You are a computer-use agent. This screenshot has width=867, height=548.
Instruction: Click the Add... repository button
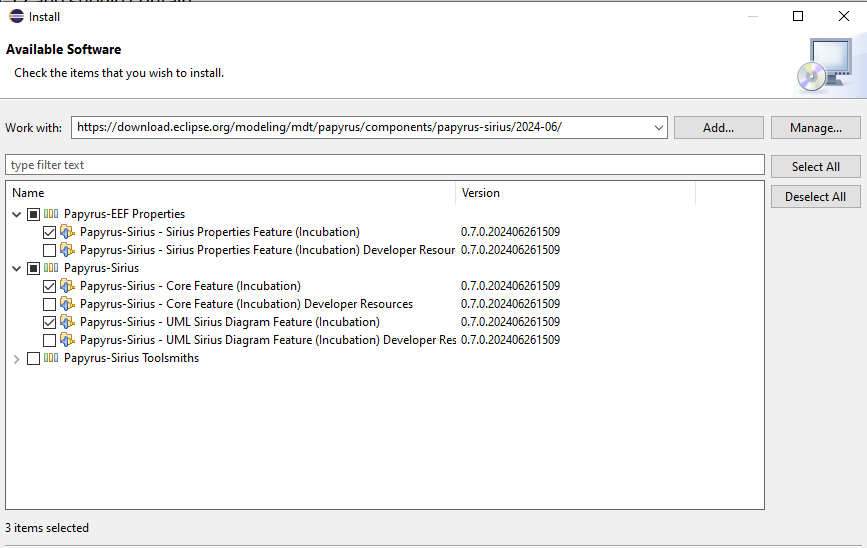[718, 128]
